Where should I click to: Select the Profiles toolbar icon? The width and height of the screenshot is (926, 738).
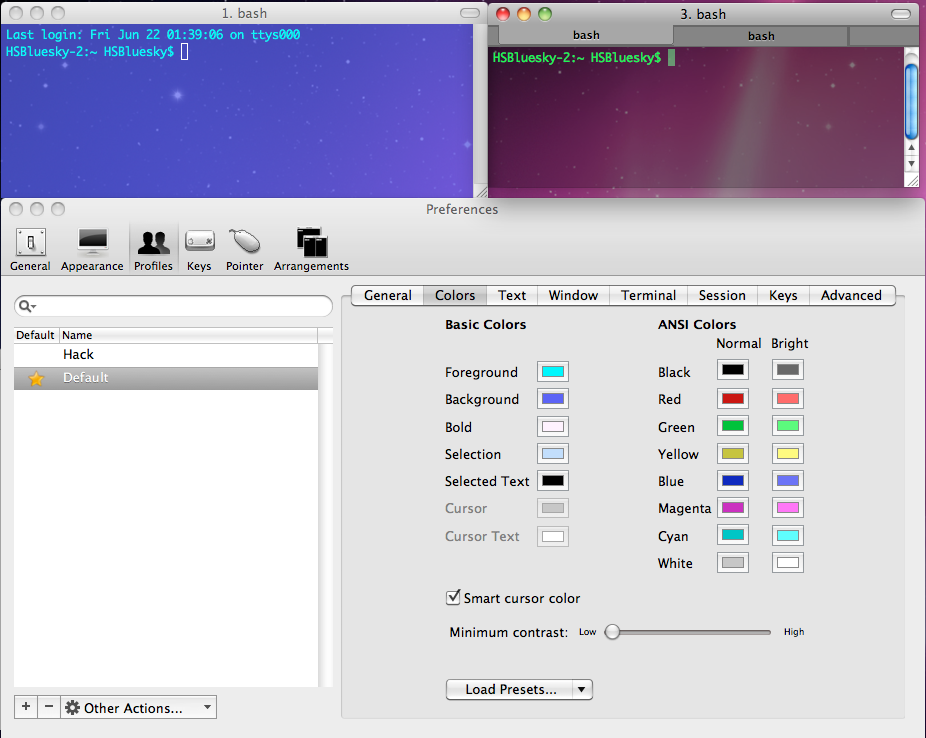153,248
